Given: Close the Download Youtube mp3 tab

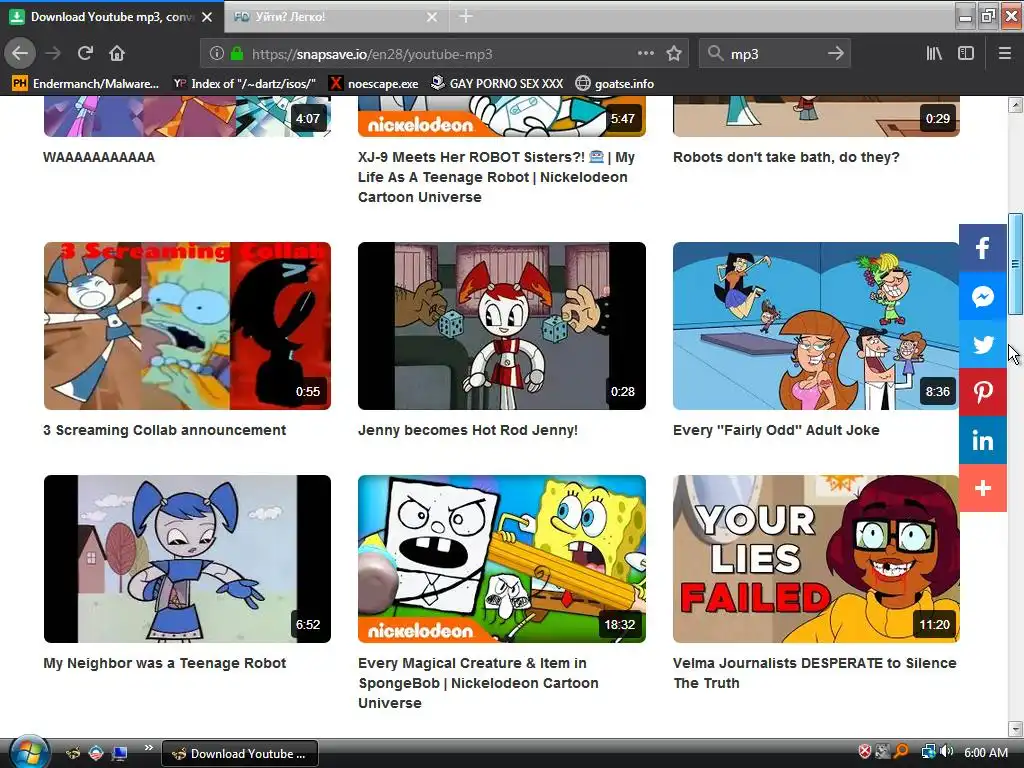Looking at the screenshot, I should [207, 17].
